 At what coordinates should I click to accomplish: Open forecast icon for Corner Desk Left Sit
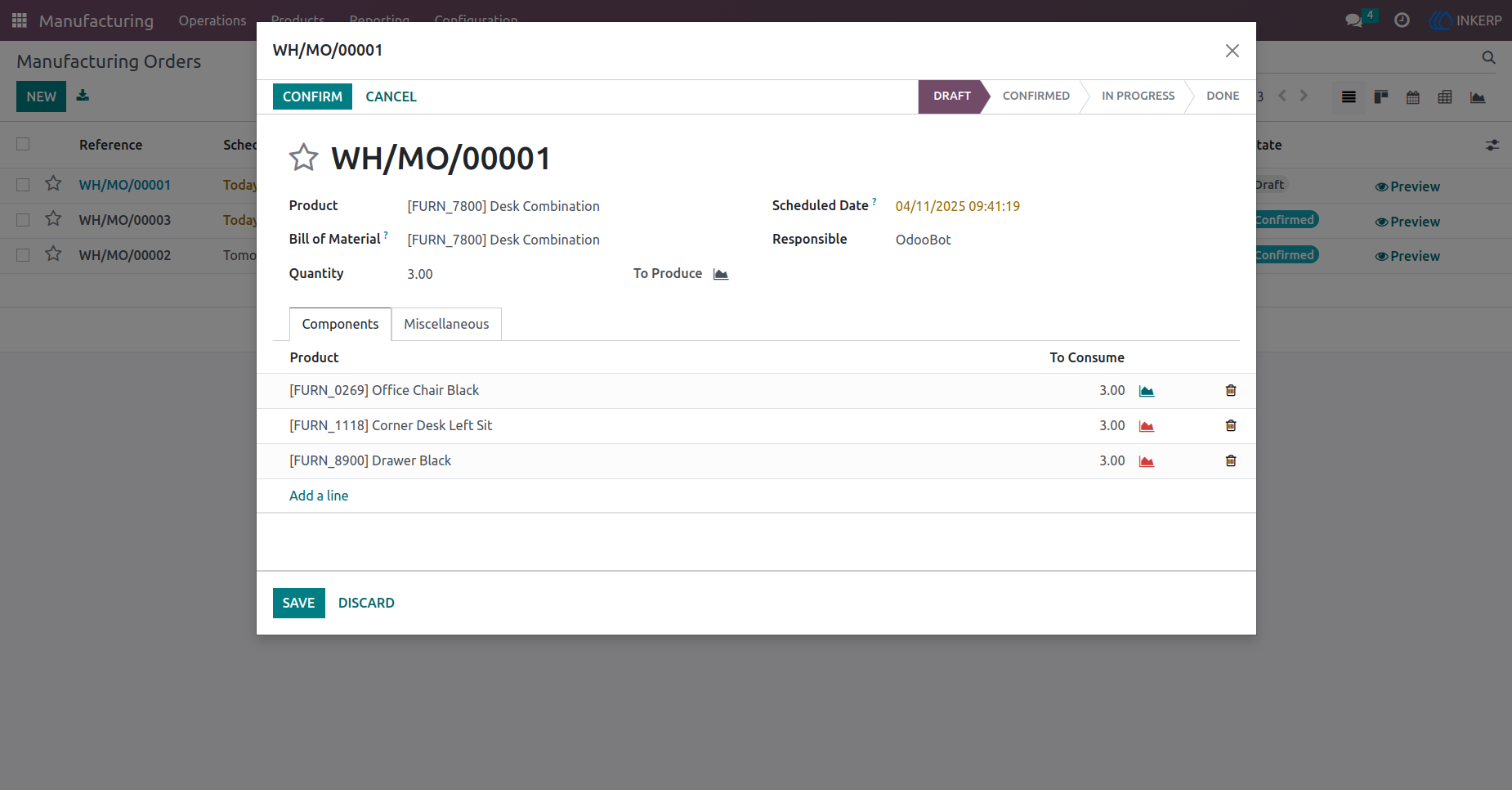click(1147, 426)
